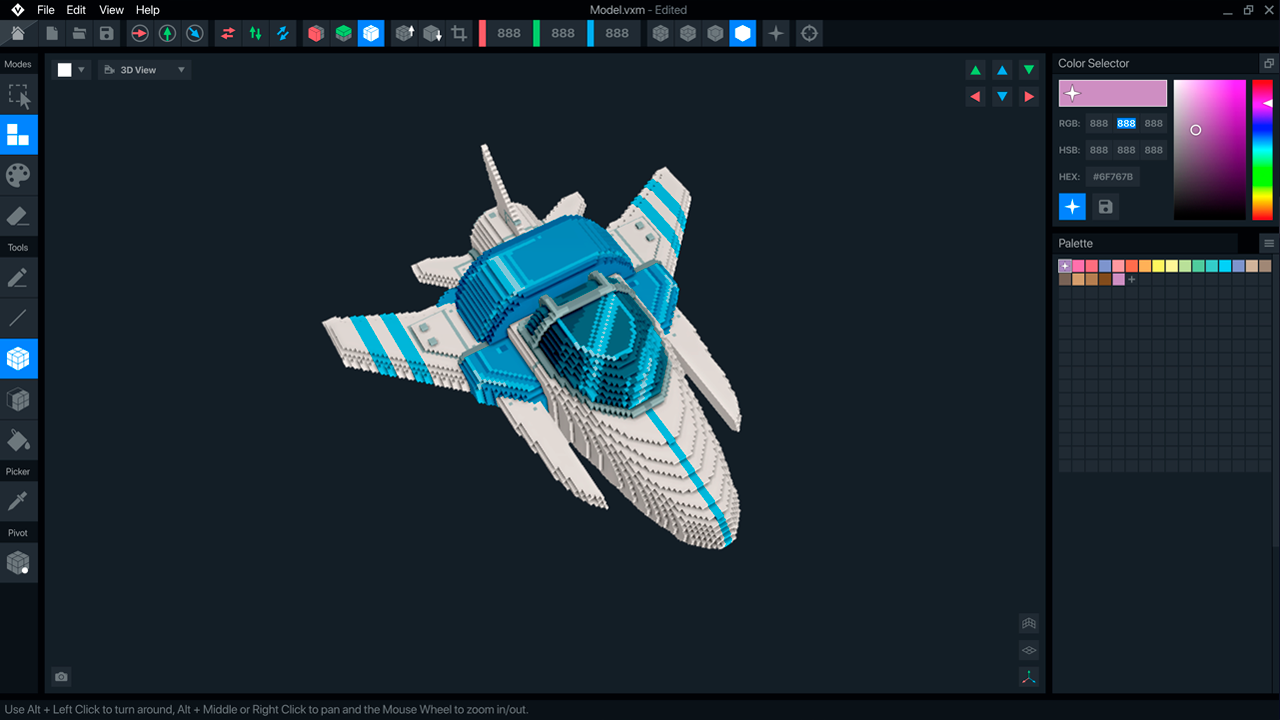Take a viewport screenshot with camera icon
Screen dimensions: 1280x720
pyautogui.click(x=61, y=677)
